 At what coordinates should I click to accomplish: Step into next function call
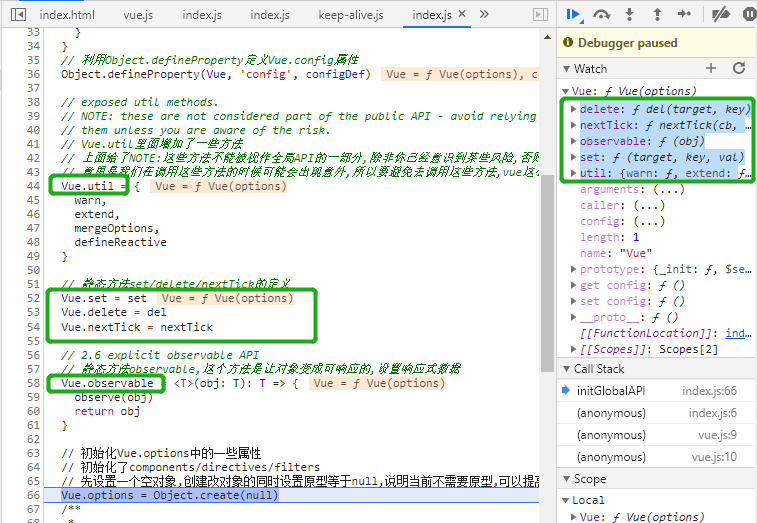tap(630, 14)
